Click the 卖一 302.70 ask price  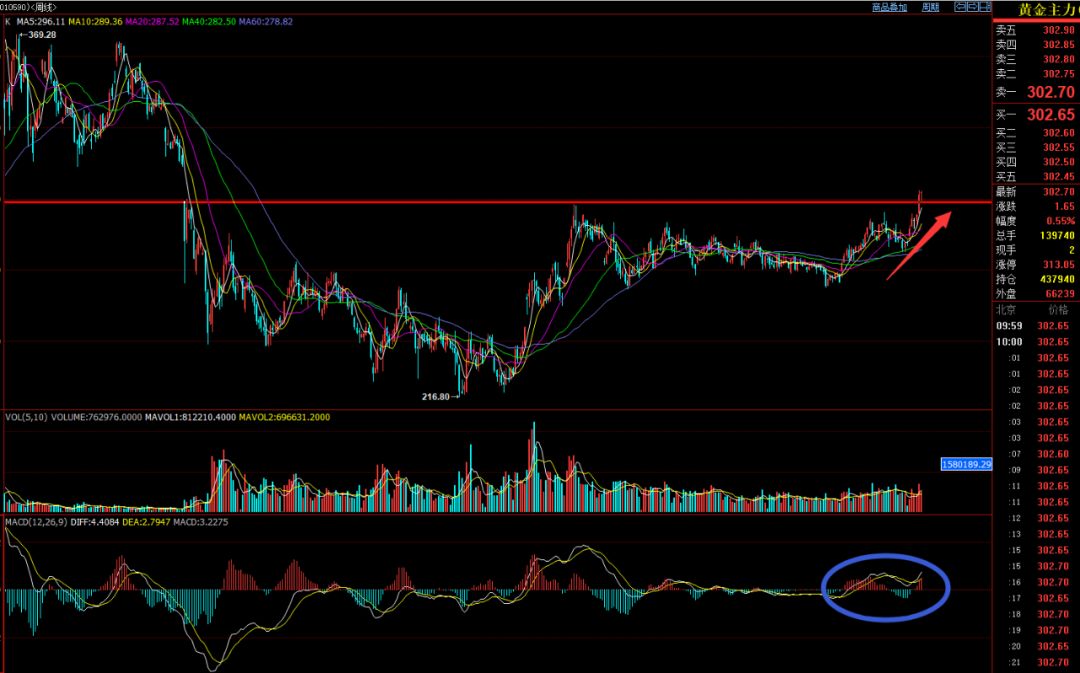click(x=1035, y=92)
